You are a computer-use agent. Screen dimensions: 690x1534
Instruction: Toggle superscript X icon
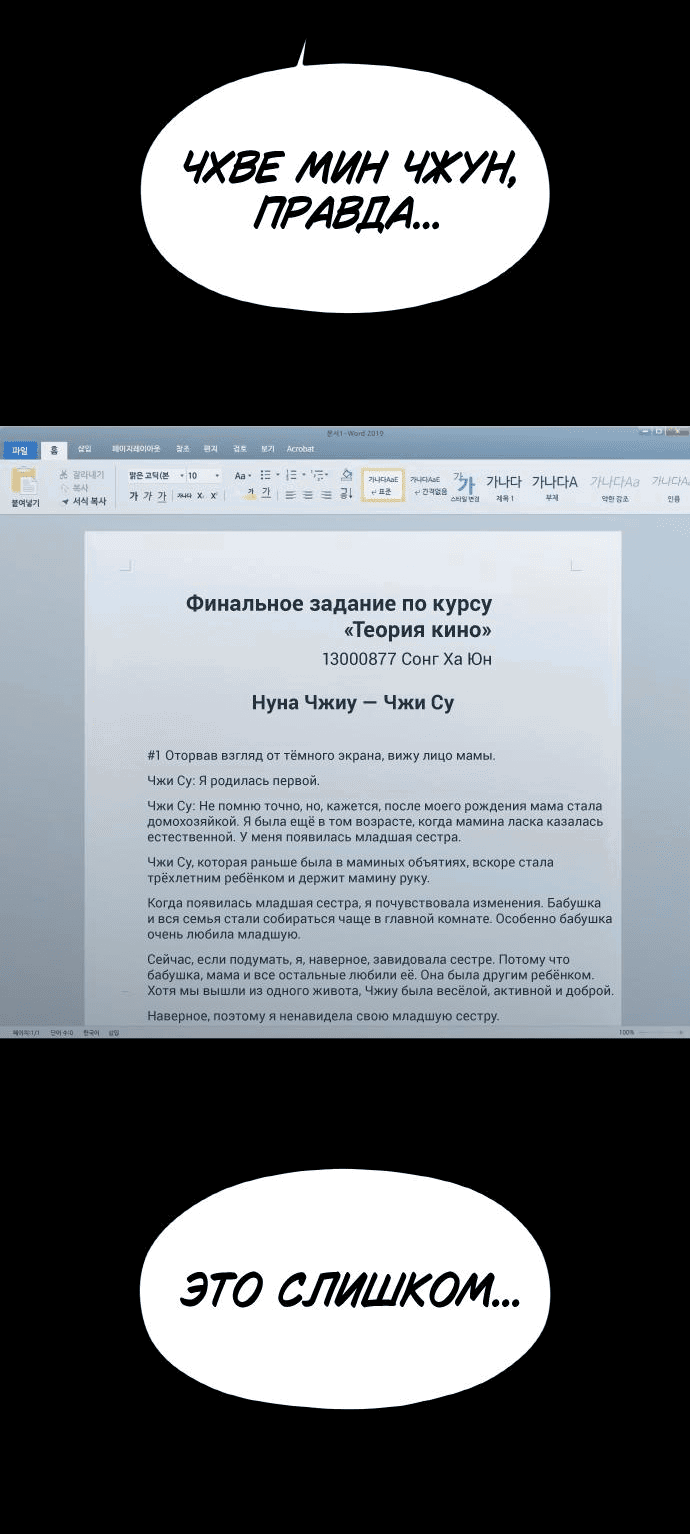pos(214,496)
